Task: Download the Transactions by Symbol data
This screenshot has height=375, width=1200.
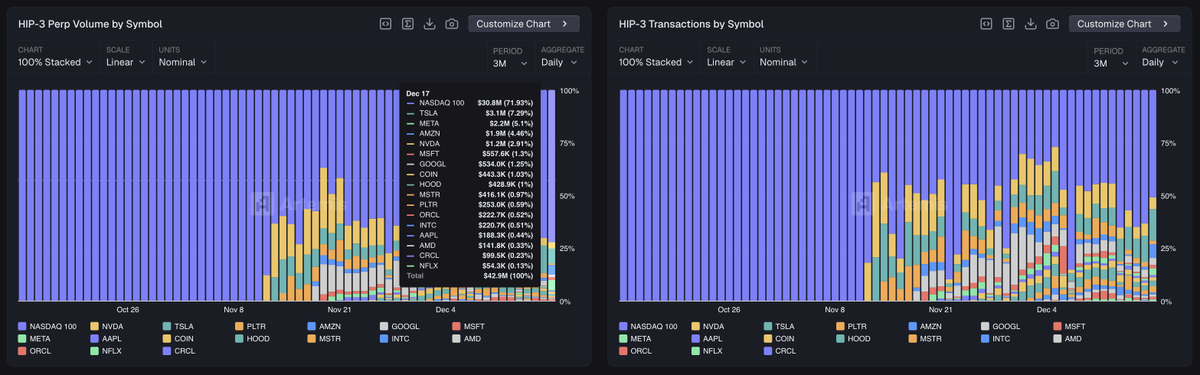Action: 1030,23
